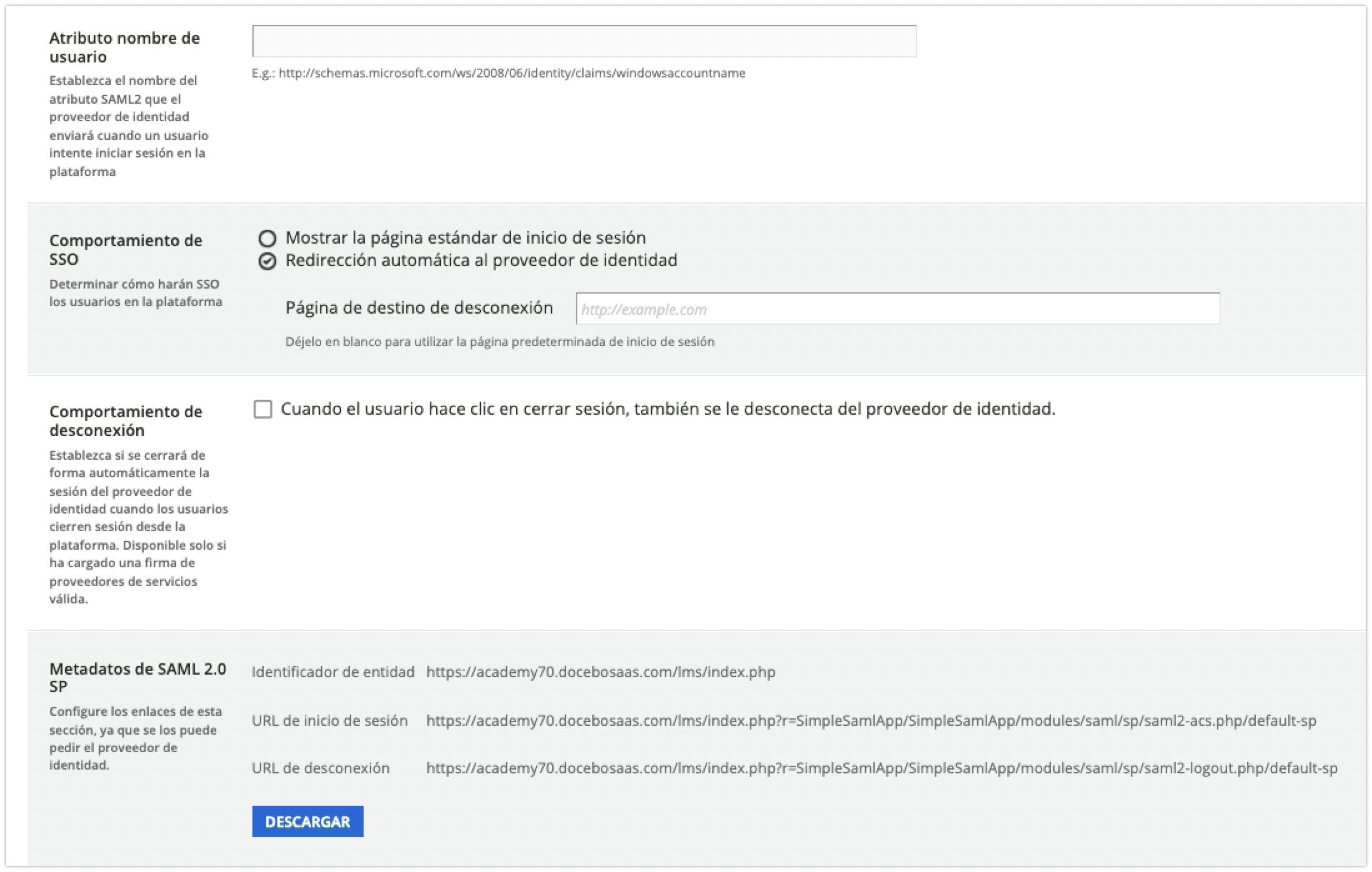The height and width of the screenshot is (872, 1372).
Task: Click the windowsaccountname example hint text
Action: pyautogui.click(x=497, y=73)
